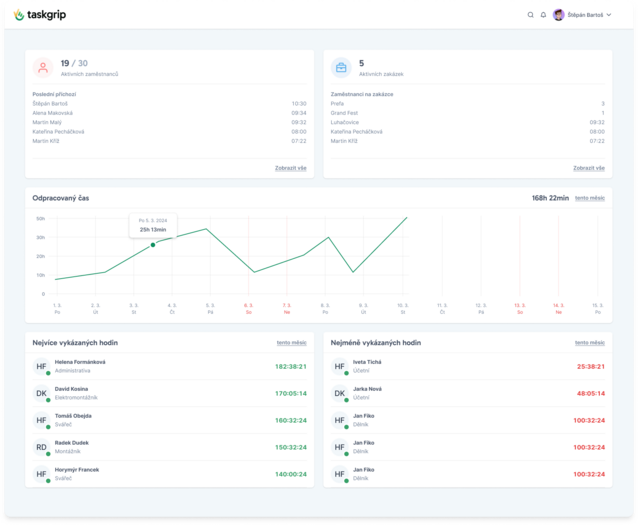The width and height of the screenshot is (638, 525).
Task: Open search with the magnifier icon
Action: (531, 15)
